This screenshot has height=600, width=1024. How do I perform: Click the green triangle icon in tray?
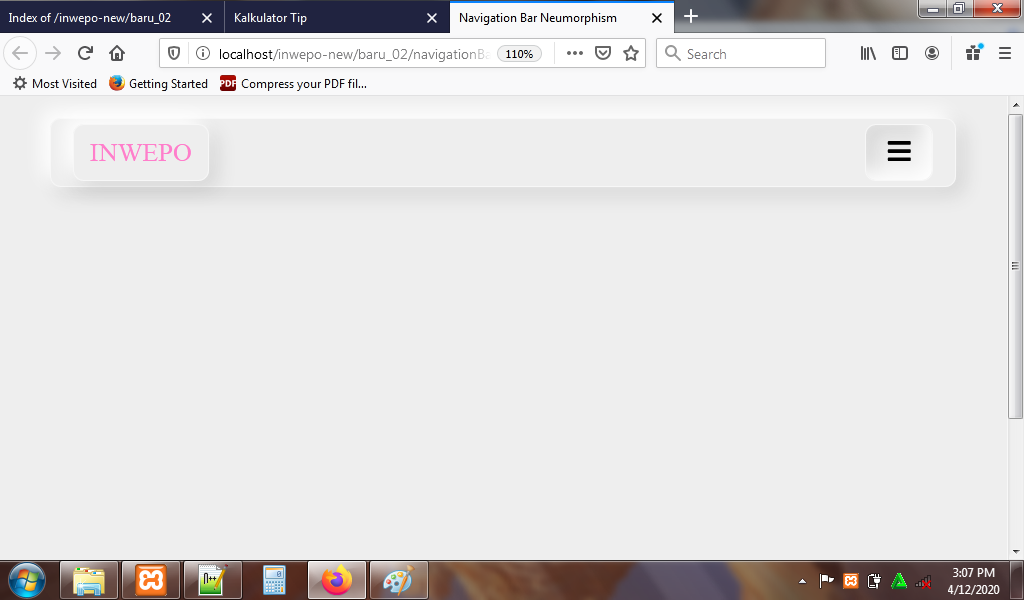(899, 581)
